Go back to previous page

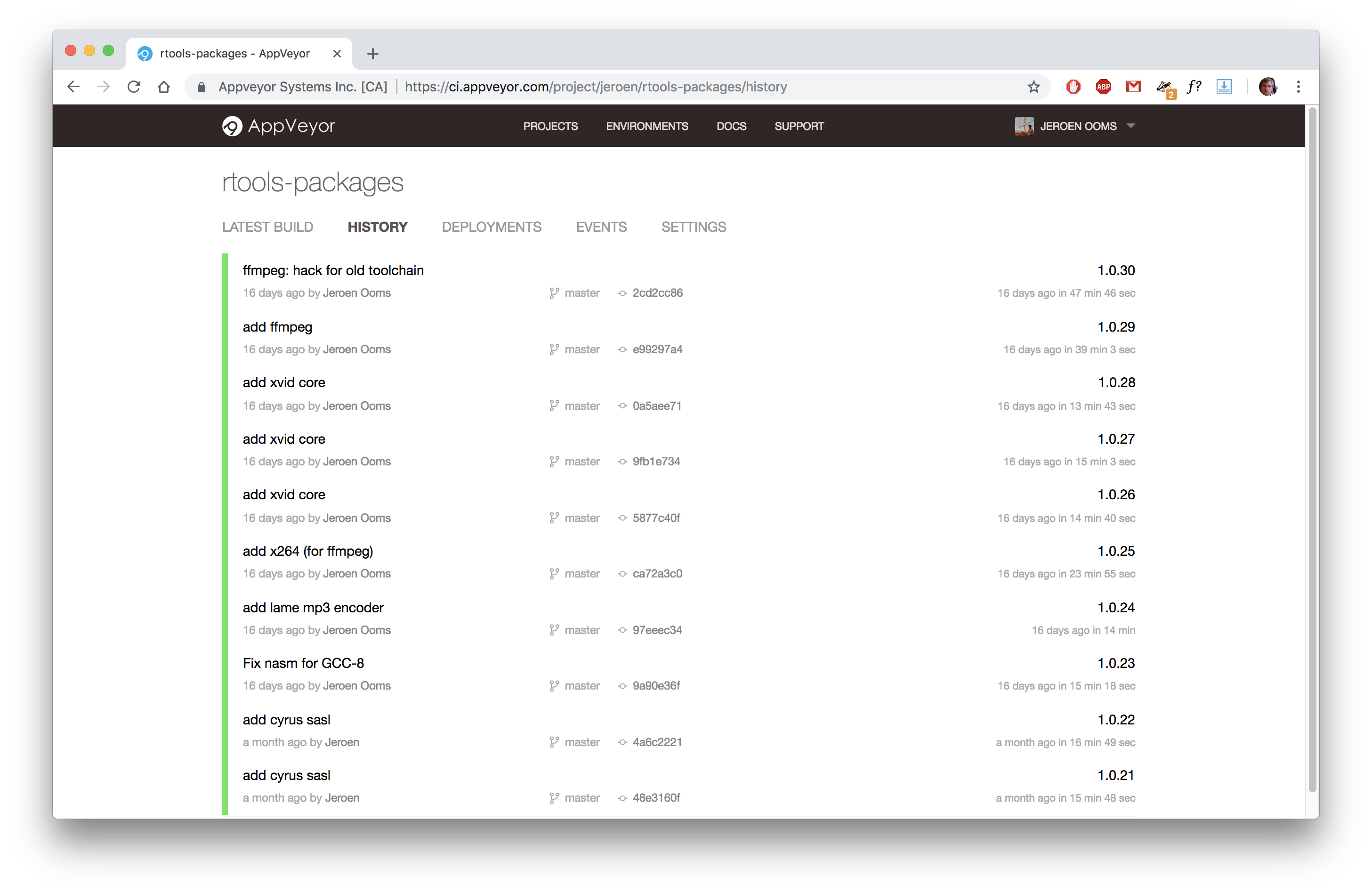(73, 87)
